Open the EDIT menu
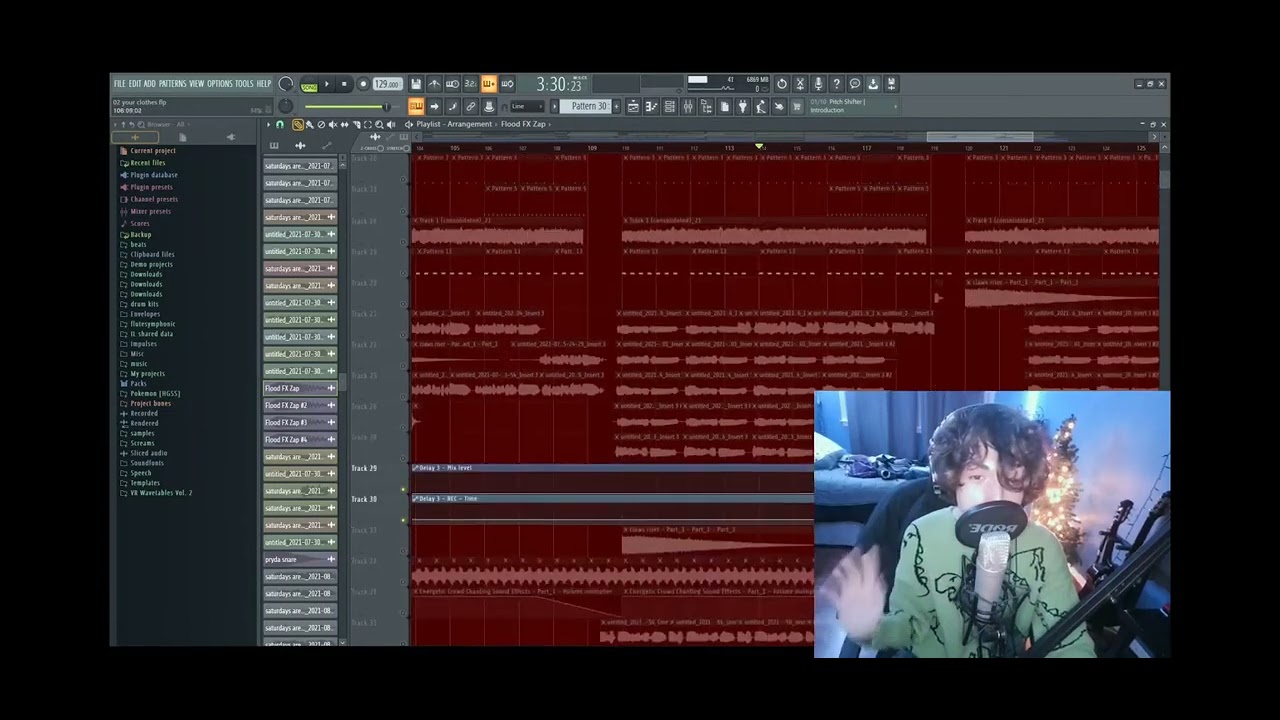Image resolution: width=1280 pixels, height=720 pixels. point(134,84)
